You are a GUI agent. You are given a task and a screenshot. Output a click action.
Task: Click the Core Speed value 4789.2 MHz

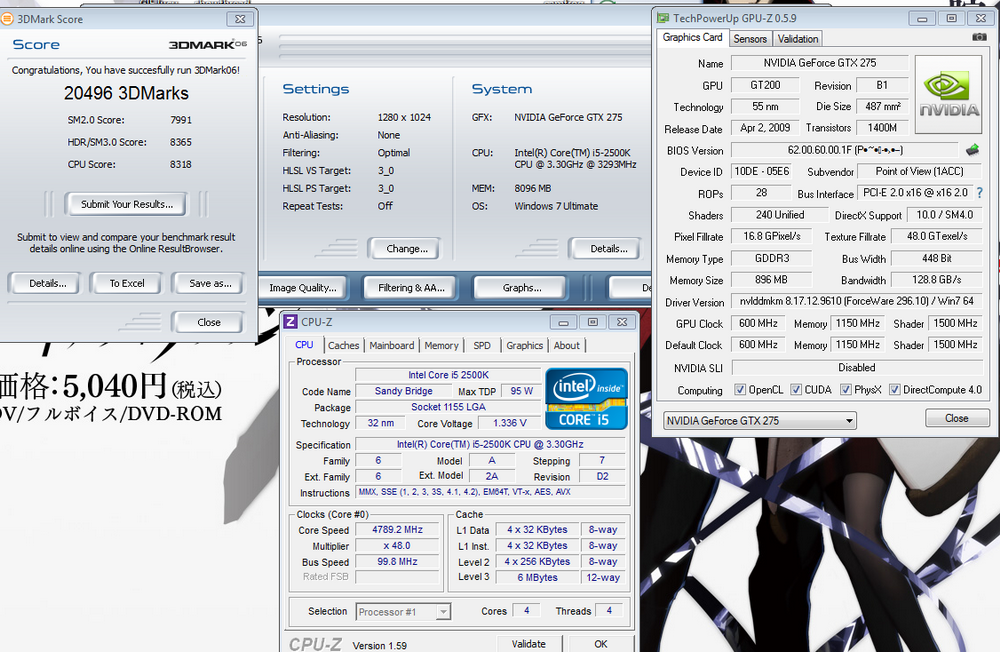397,530
